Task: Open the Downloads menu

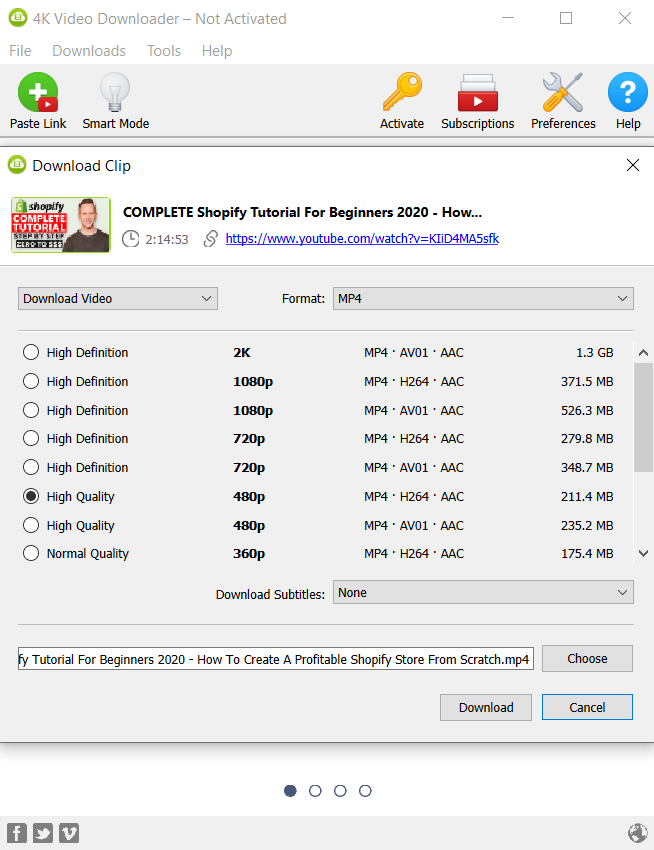Action: pyautogui.click(x=89, y=51)
